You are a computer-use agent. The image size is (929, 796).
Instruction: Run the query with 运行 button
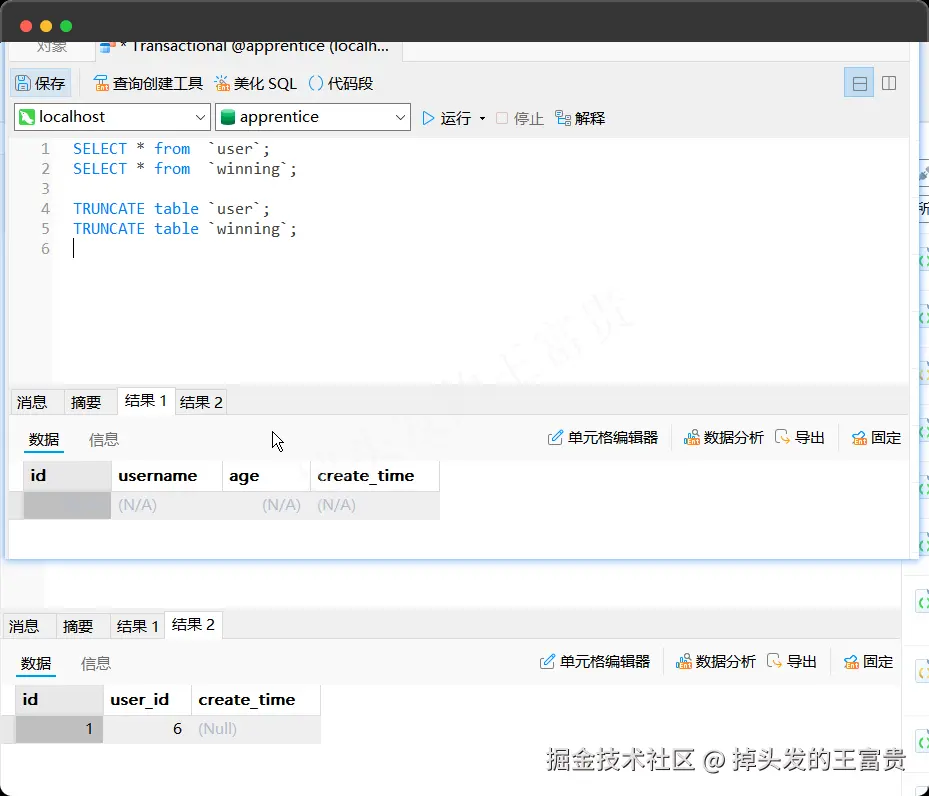point(447,118)
